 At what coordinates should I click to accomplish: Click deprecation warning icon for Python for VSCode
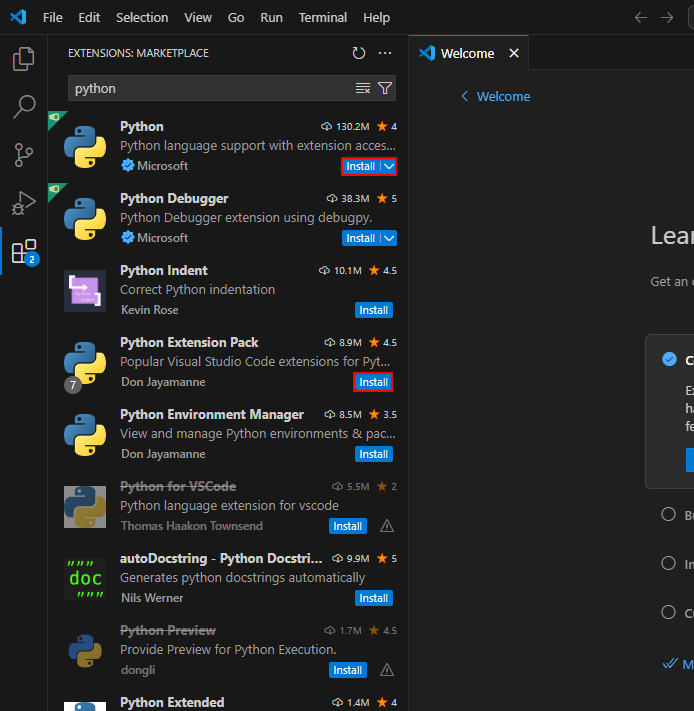(387, 526)
